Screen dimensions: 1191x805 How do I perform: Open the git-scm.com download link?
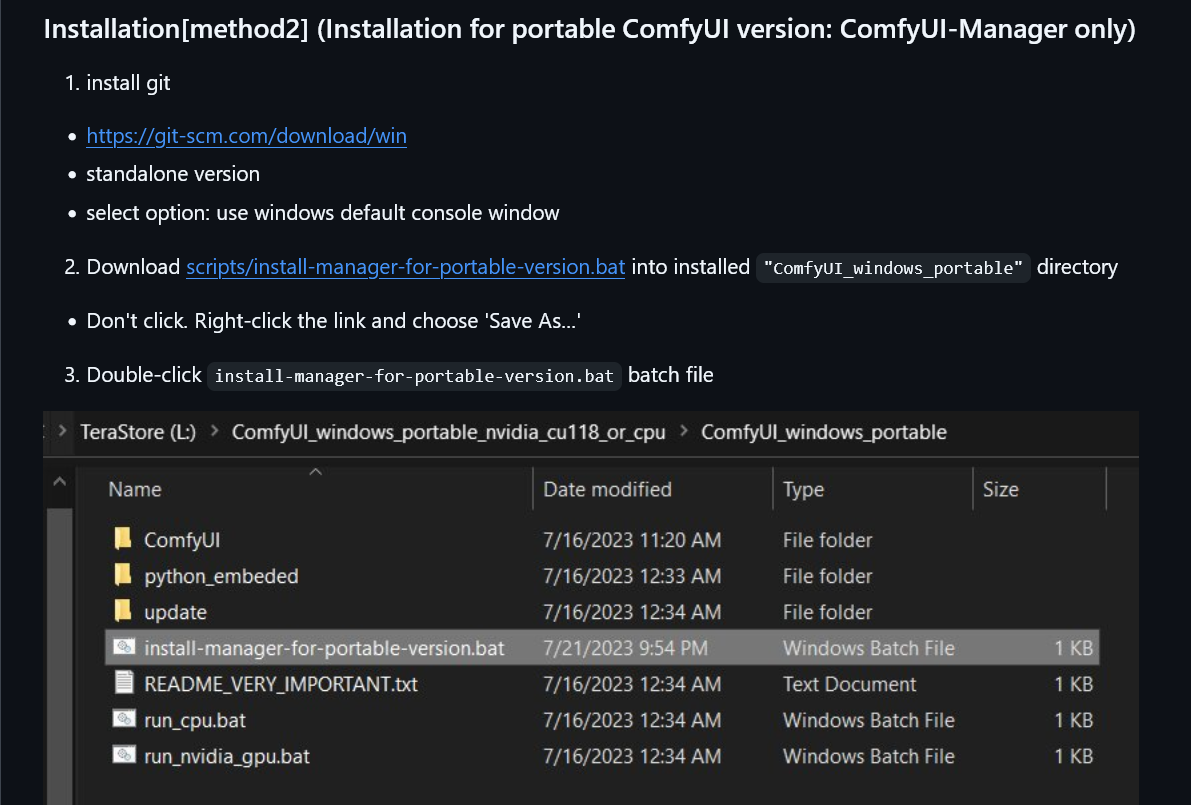click(x=246, y=136)
